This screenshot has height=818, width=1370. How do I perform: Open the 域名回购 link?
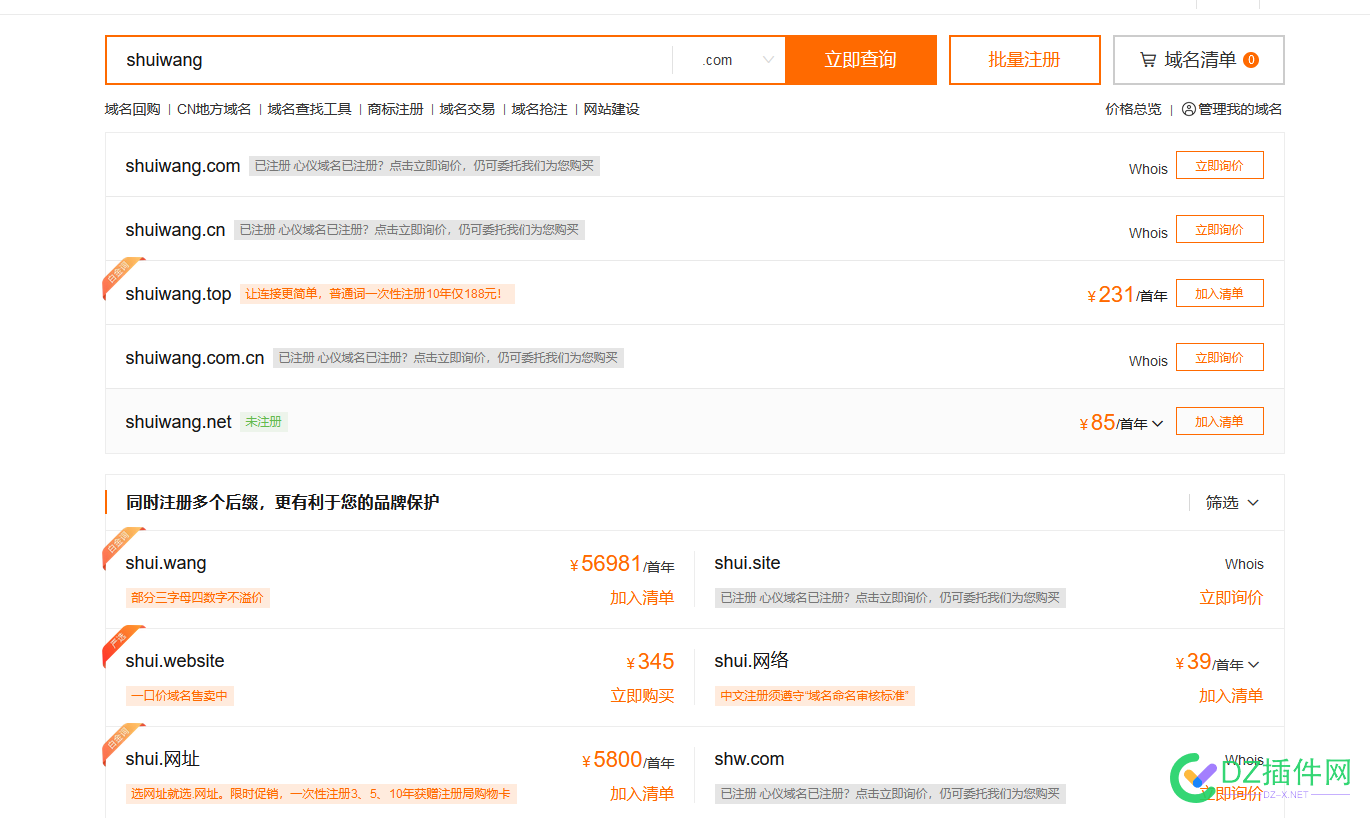pyautogui.click(x=132, y=109)
